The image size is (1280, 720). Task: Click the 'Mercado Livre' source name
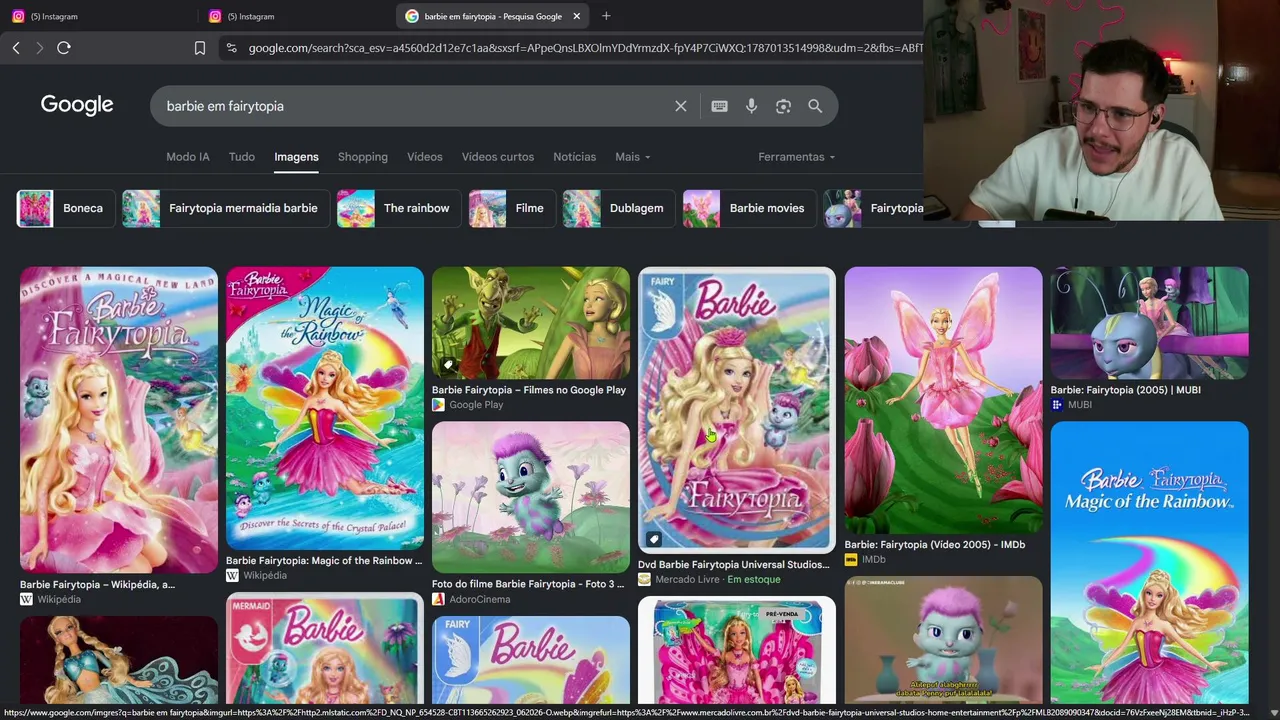pos(688,580)
